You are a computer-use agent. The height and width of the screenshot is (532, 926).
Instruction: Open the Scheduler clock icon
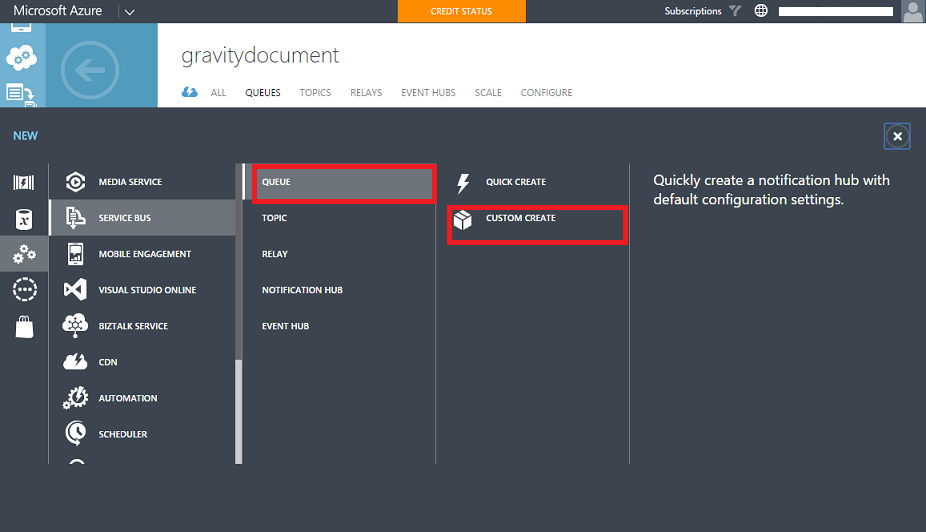click(75, 434)
